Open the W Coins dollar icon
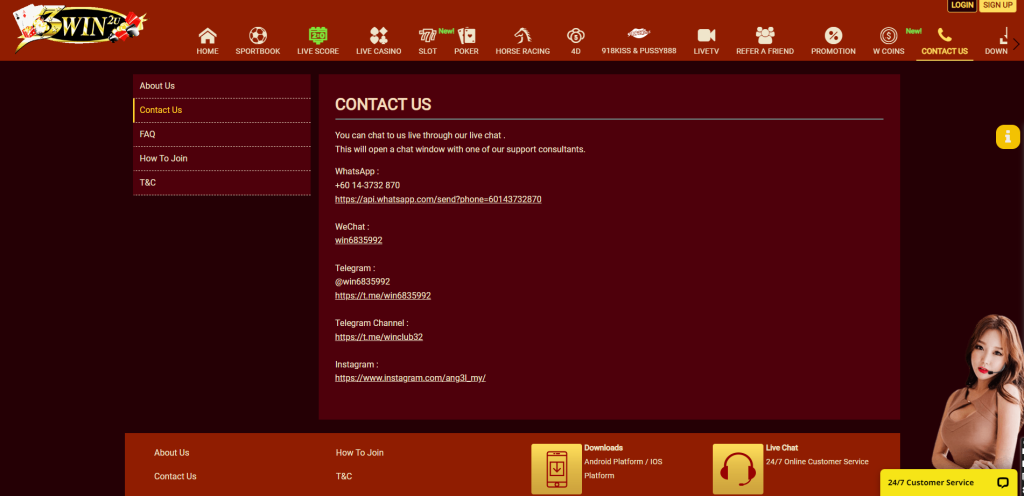This screenshot has height=496, width=1024. coord(888,35)
